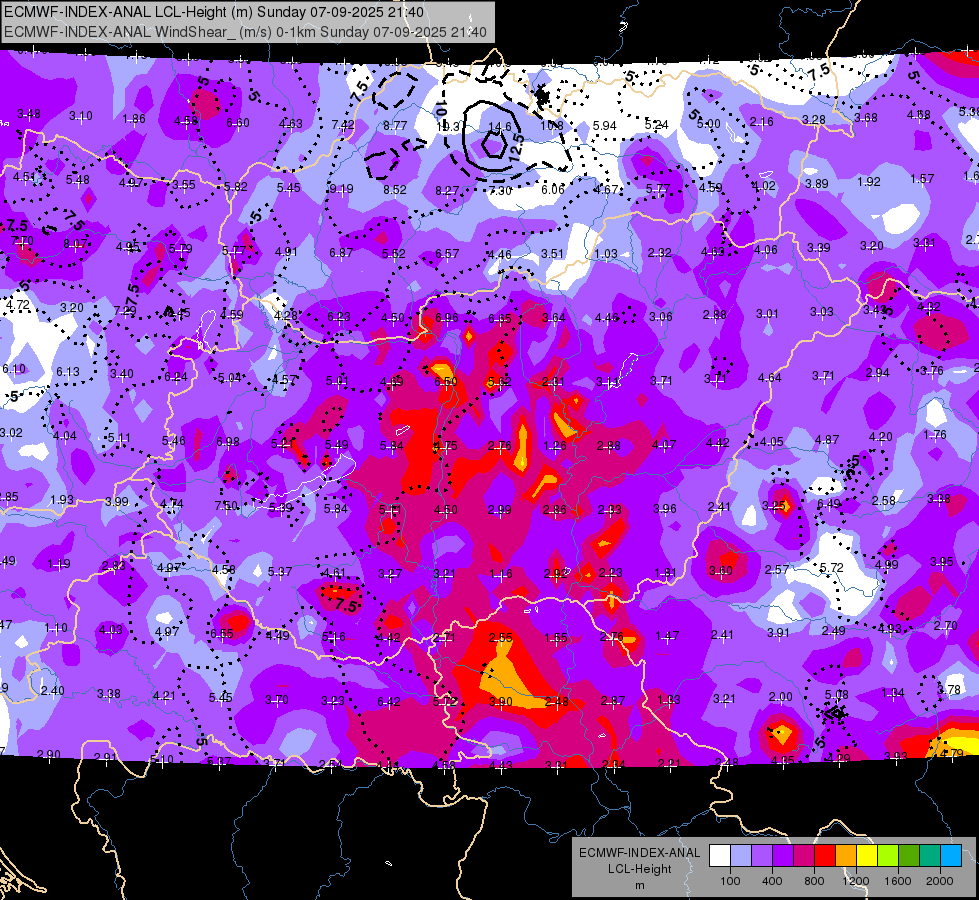Screen dimensions: 979x900
Task: Click the 3.90 value on orange area
Action: point(500,701)
